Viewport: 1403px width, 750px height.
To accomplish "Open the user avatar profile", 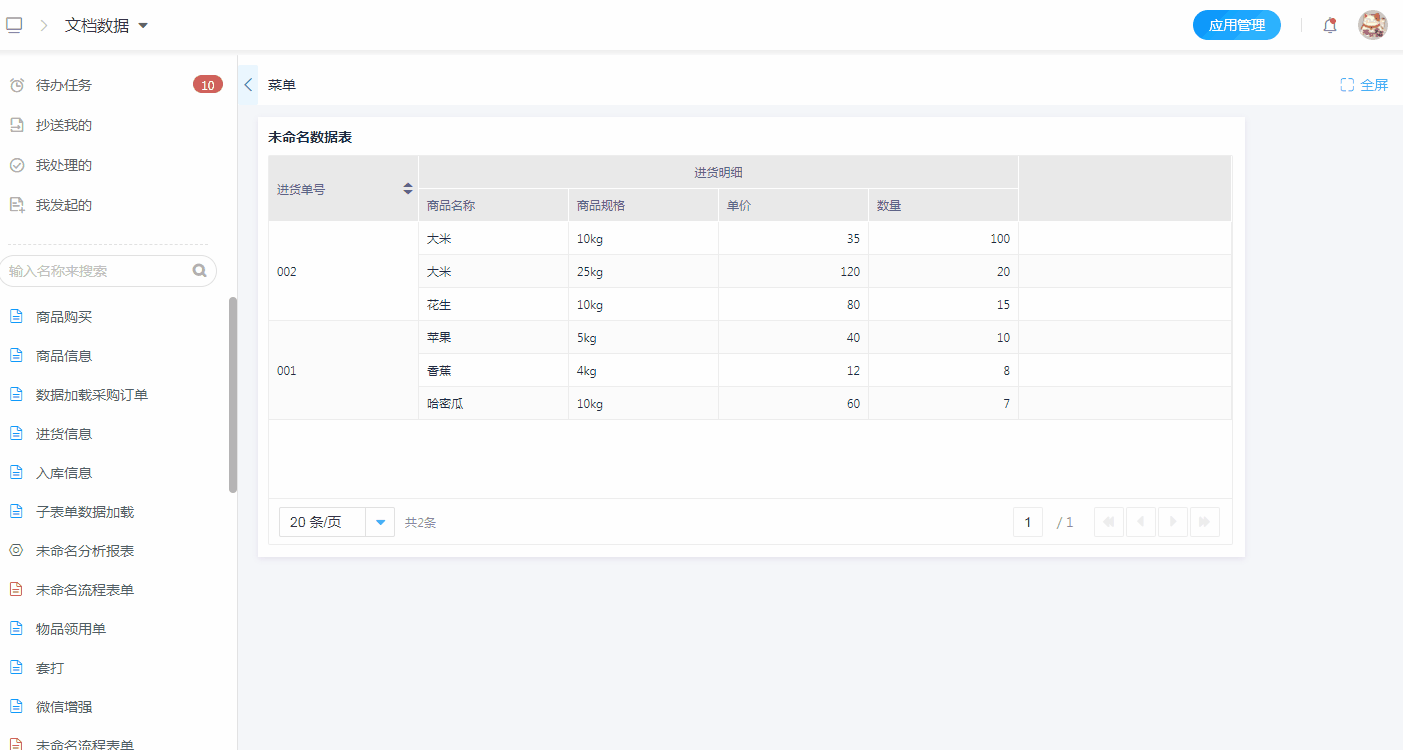I will tap(1372, 26).
